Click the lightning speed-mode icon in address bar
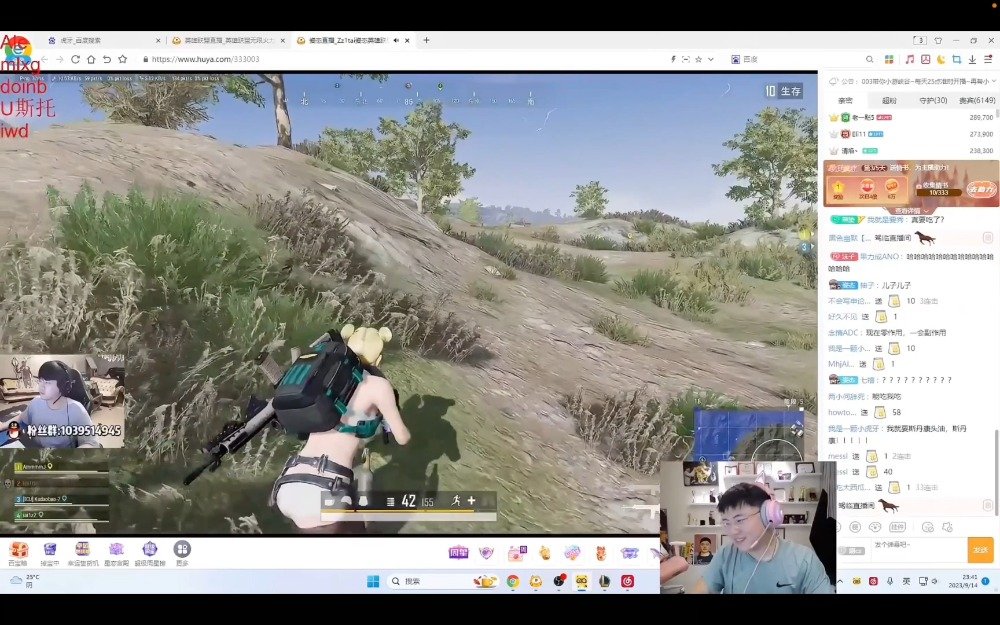The width and height of the screenshot is (1000, 625). pos(673,59)
